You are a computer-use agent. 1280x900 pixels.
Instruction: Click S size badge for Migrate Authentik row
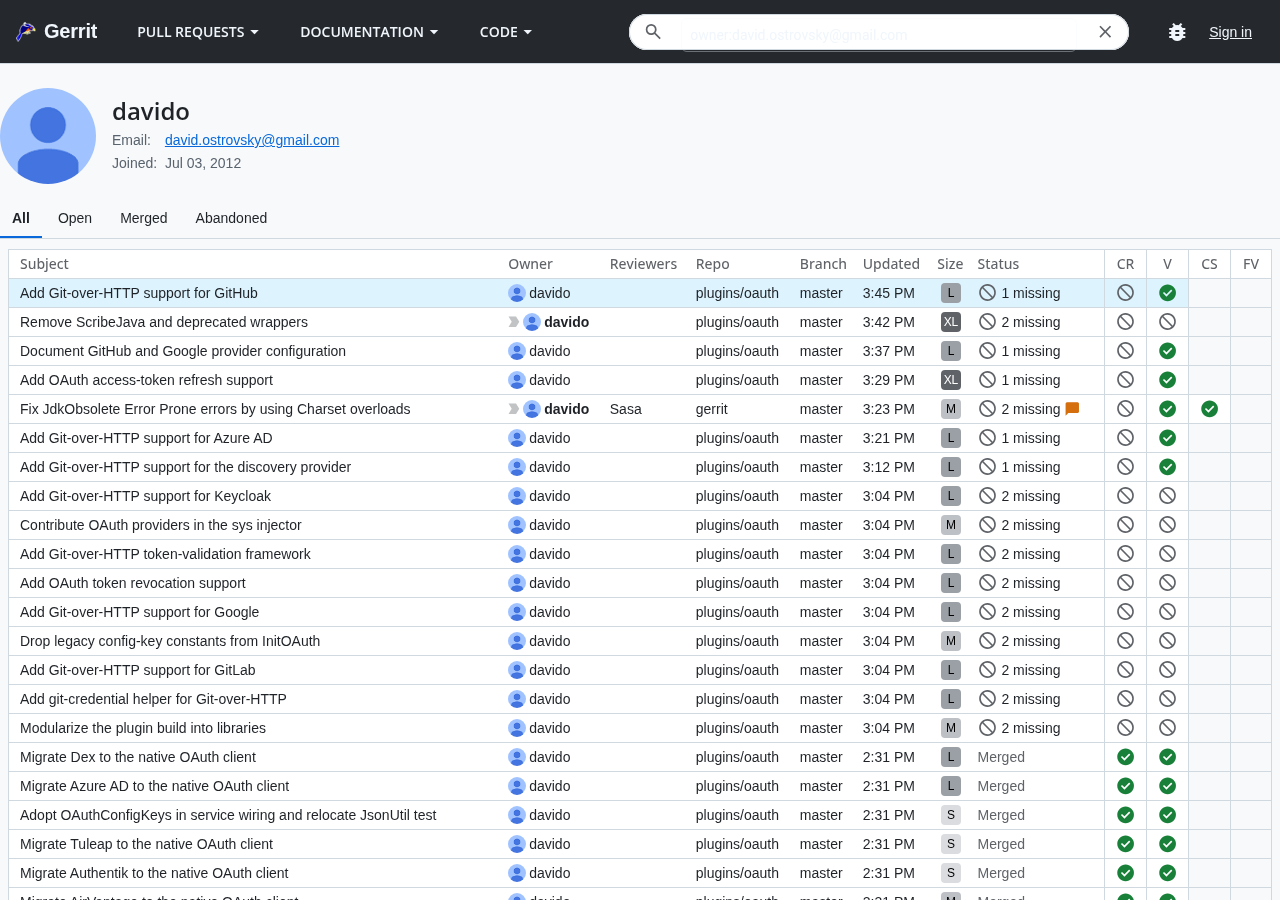[951, 873]
